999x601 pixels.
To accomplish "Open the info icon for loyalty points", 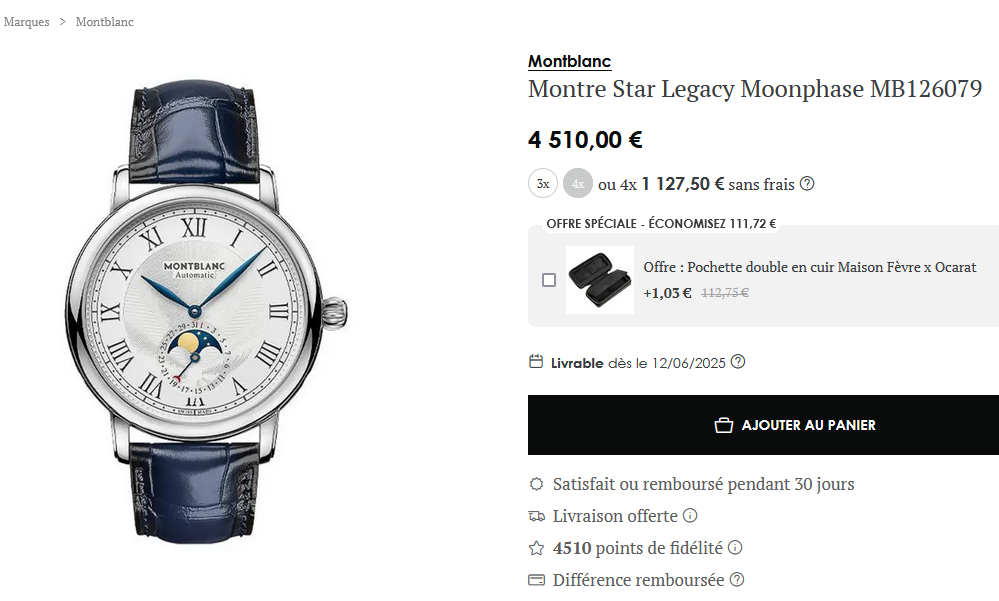I will [735, 548].
